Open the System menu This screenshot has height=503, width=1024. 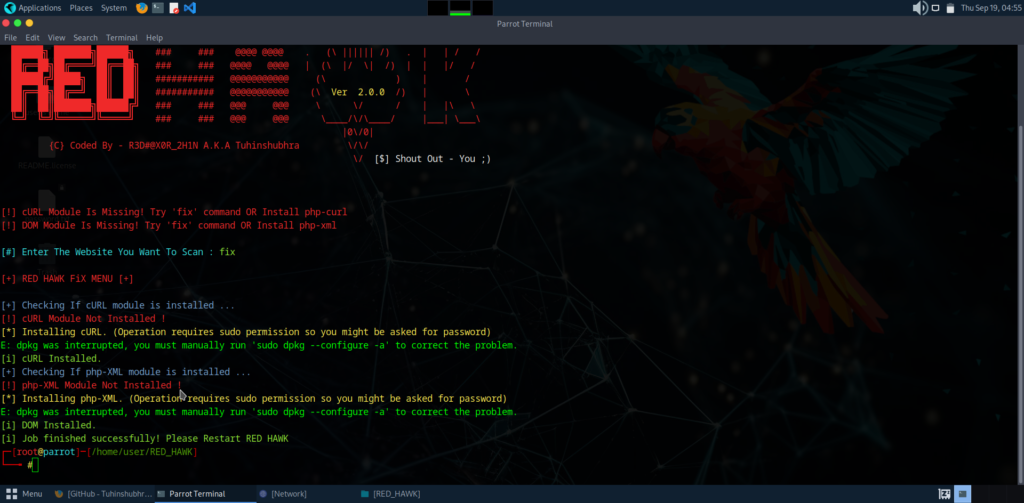pyautogui.click(x=114, y=8)
